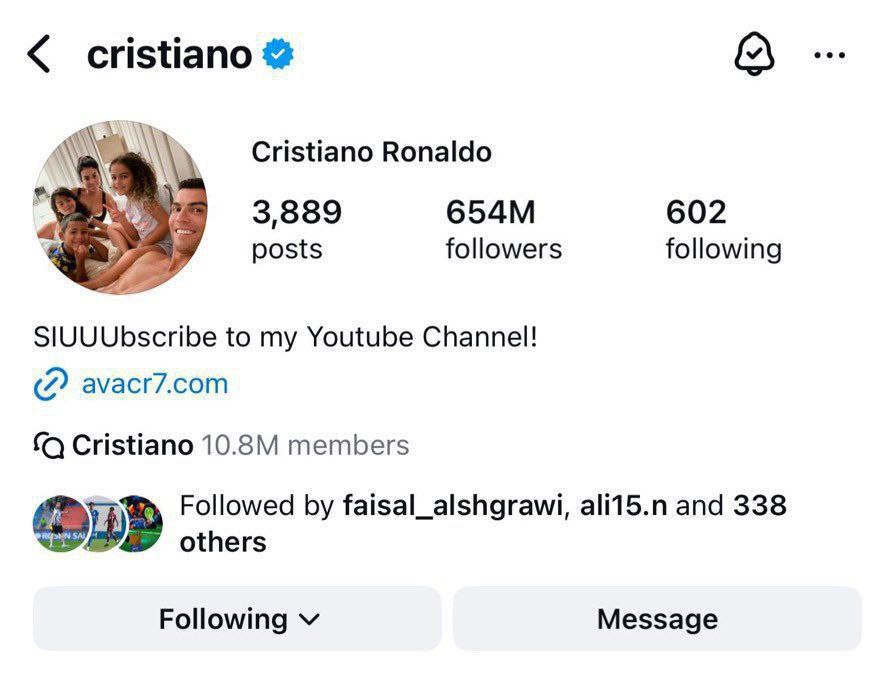Tap the Message button
The width and height of the screenshot is (895, 696).
(657, 618)
